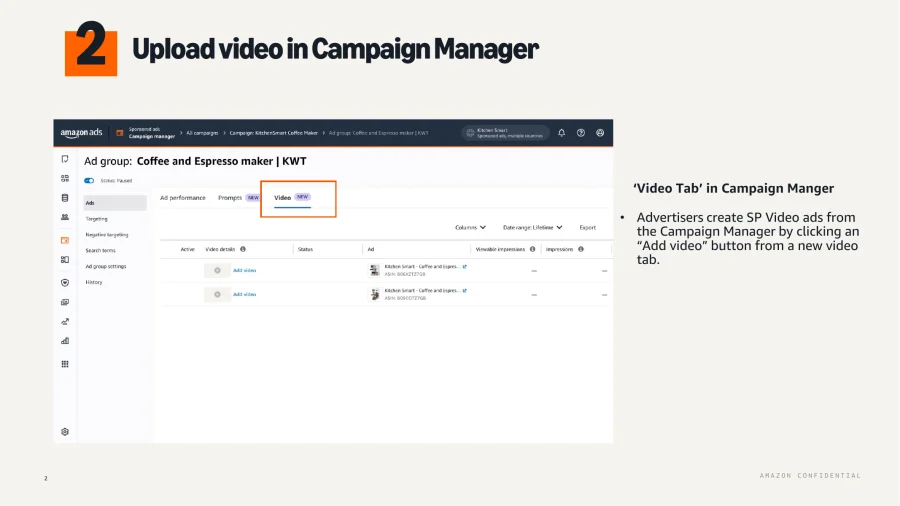
Task: Open the shield icon in sidebar
Action: [x=65, y=282]
